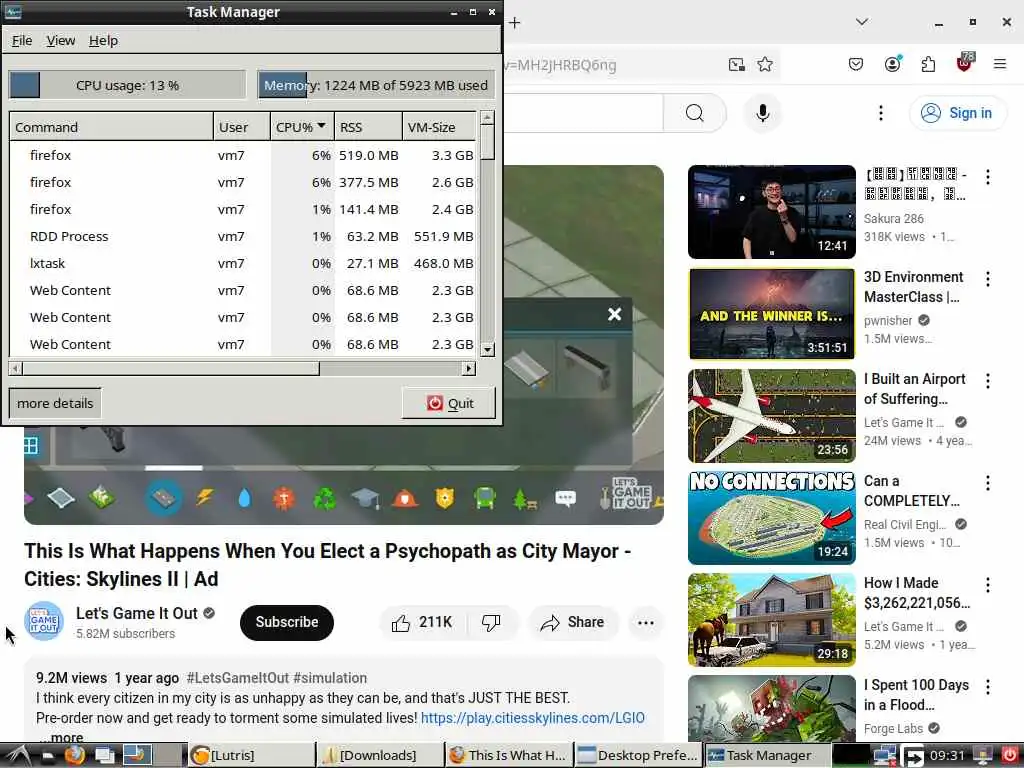Click the Subscribe button
The image size is (1024, 768).
click(287, 622)
